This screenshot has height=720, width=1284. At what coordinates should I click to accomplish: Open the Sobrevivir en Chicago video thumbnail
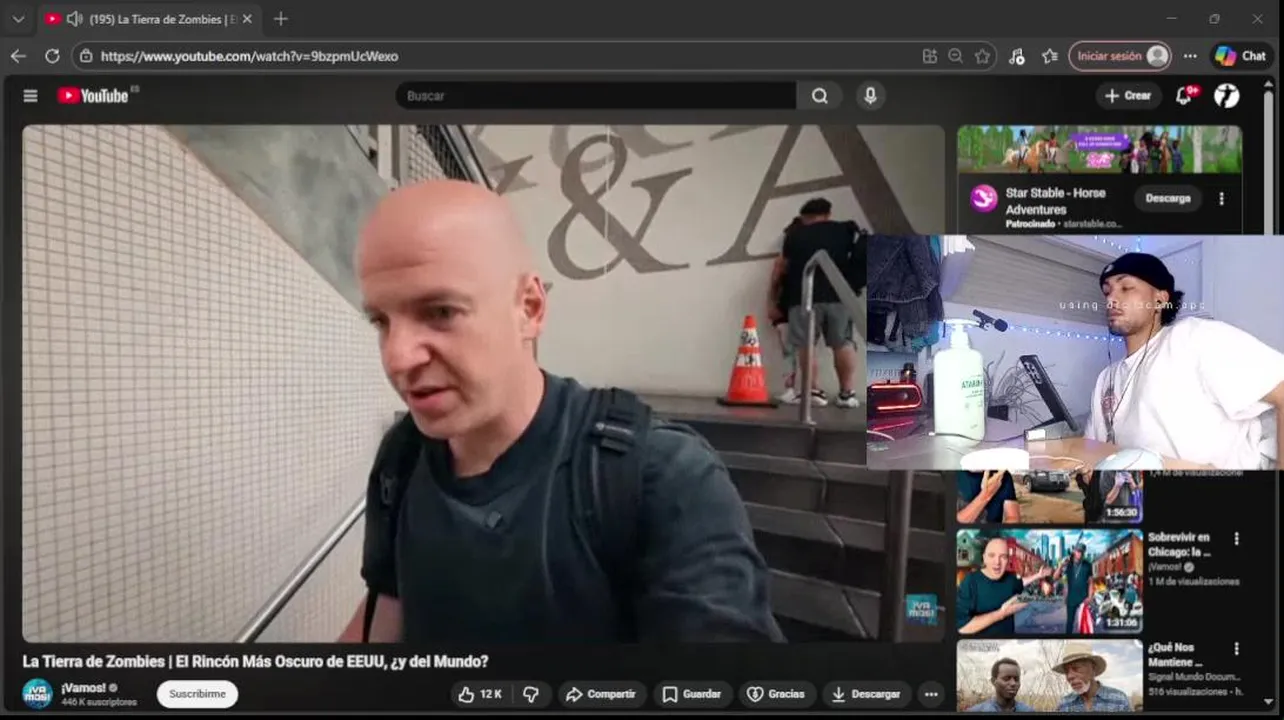click(x=1049, y=581)
